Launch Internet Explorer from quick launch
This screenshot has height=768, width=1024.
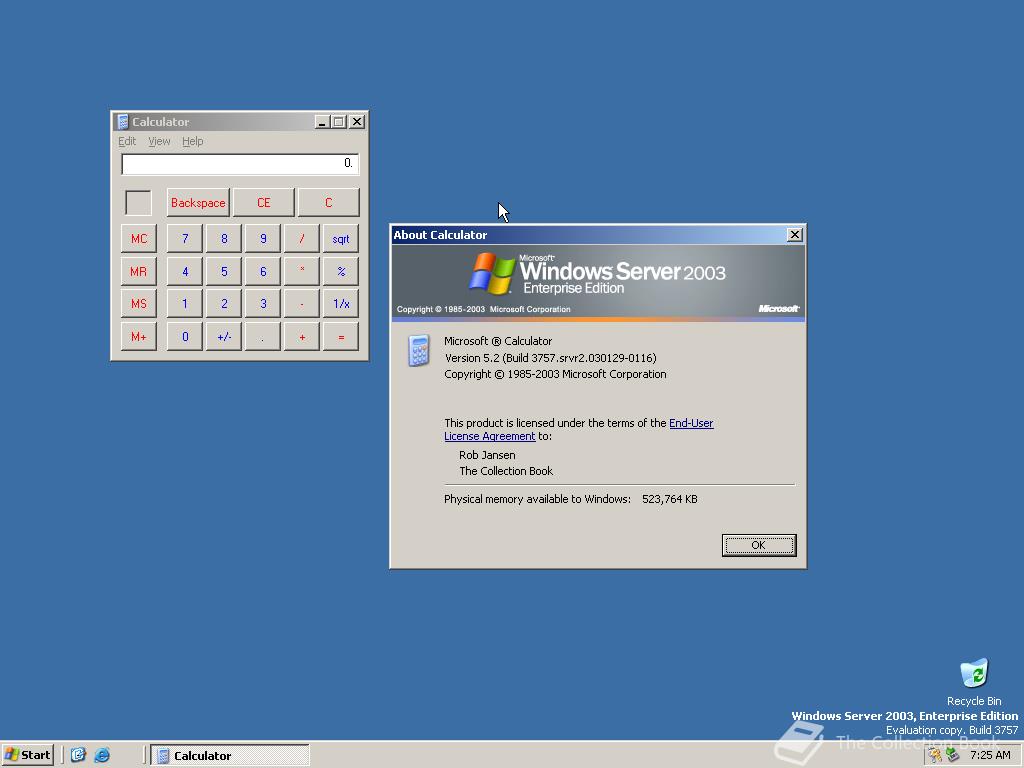(x=102, y=755)
